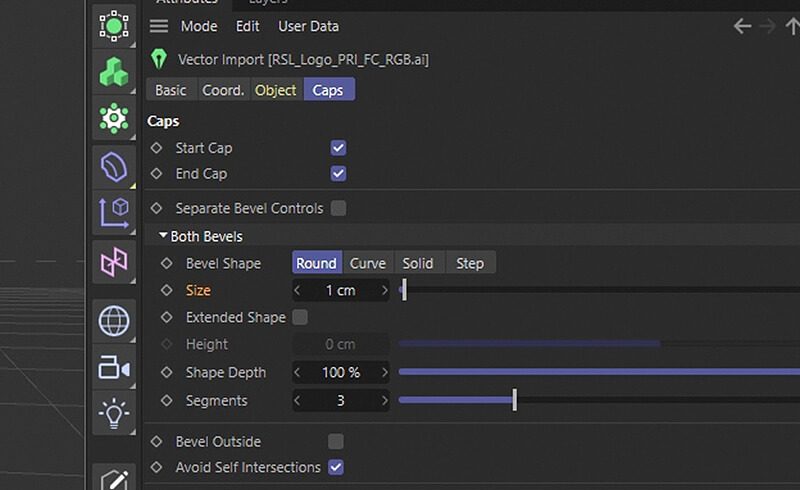The image size is (800, 490).
Task: Enable the Bevel Outside checkbox
Action: point(336,442)
